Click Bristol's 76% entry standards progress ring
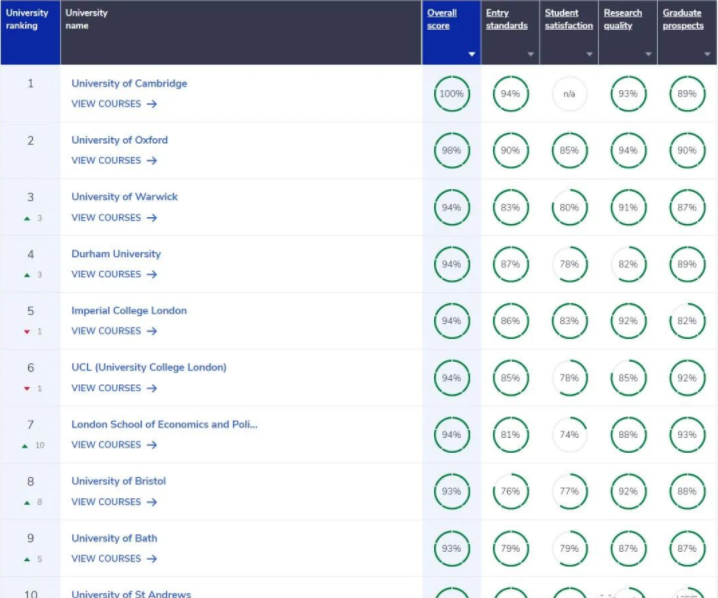This screenshot has height=598, width=718. (510, 492)
